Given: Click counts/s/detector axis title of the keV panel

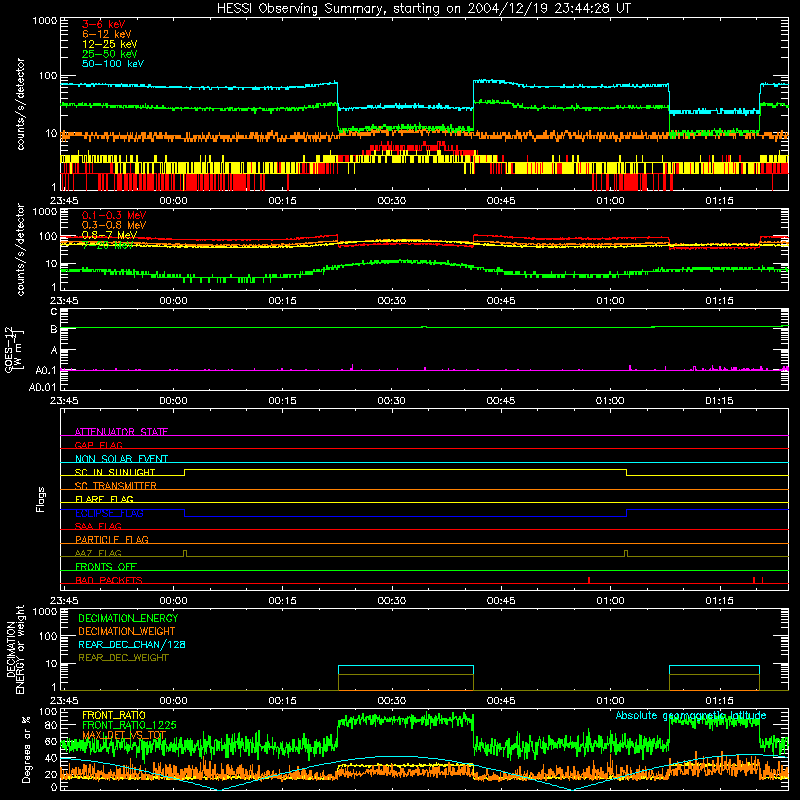Looking at the screenshot, I should 20,104.
